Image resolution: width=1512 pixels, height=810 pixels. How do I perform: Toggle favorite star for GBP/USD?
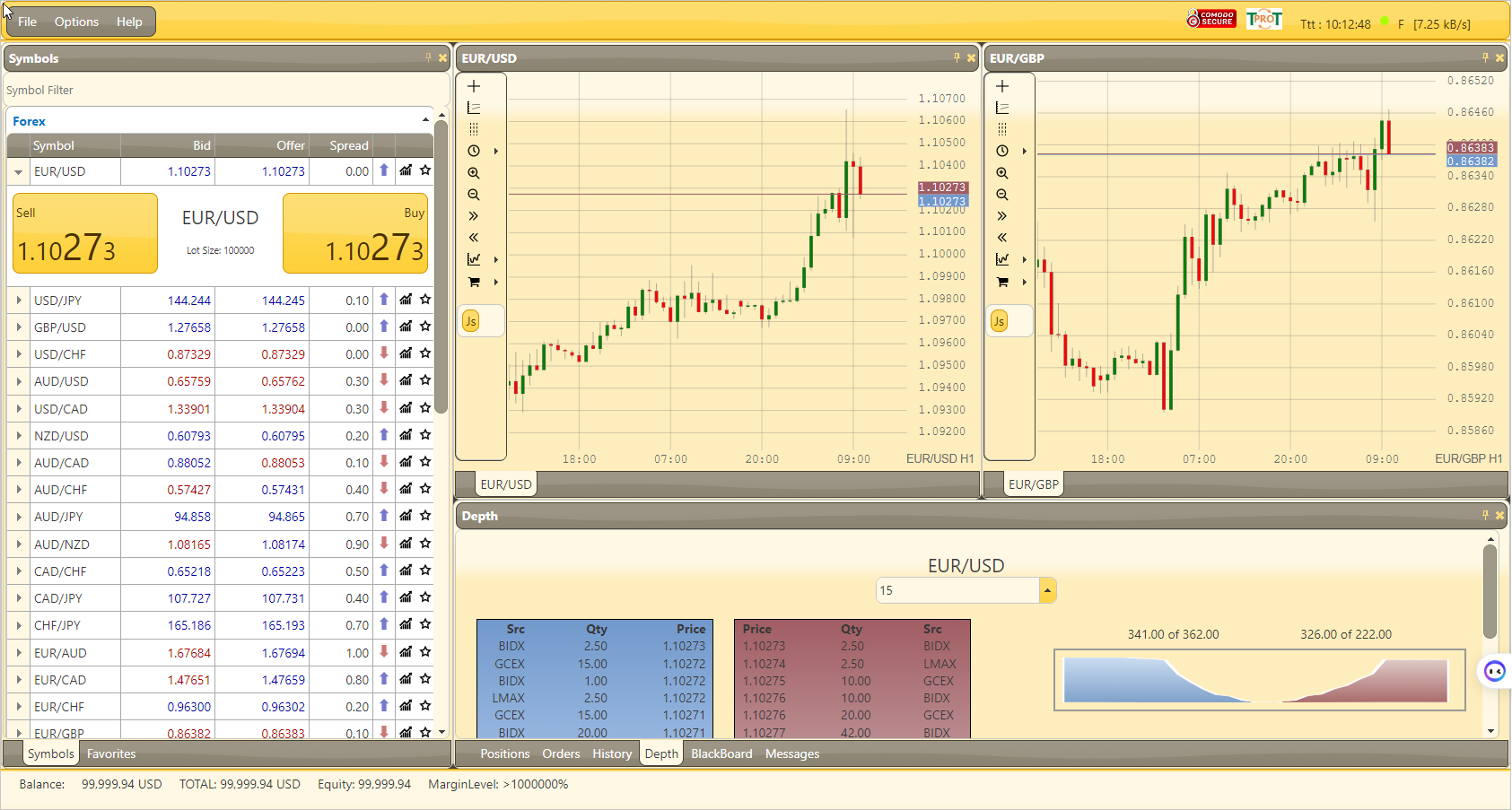[425, 327]
